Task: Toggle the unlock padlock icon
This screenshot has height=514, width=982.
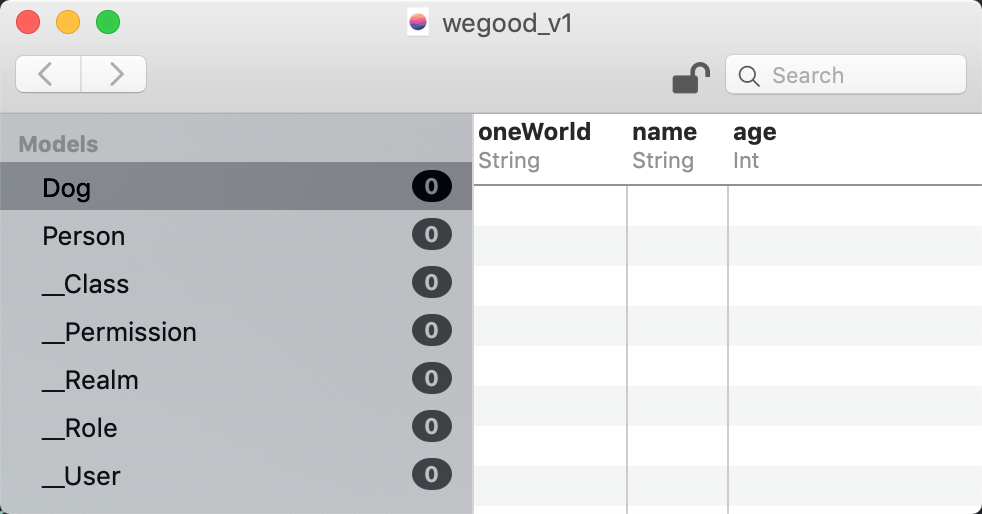Action: pos(690,78)
